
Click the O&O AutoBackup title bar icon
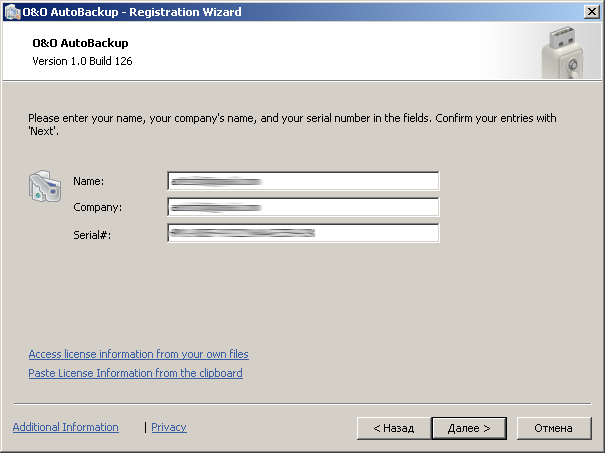point(13,11)
